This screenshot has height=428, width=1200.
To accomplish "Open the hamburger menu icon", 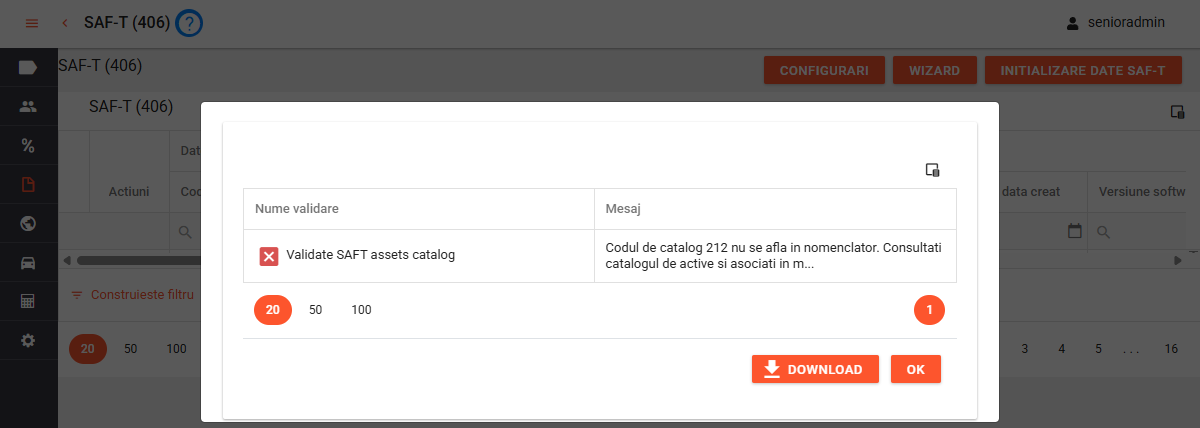I will (31, 23).
